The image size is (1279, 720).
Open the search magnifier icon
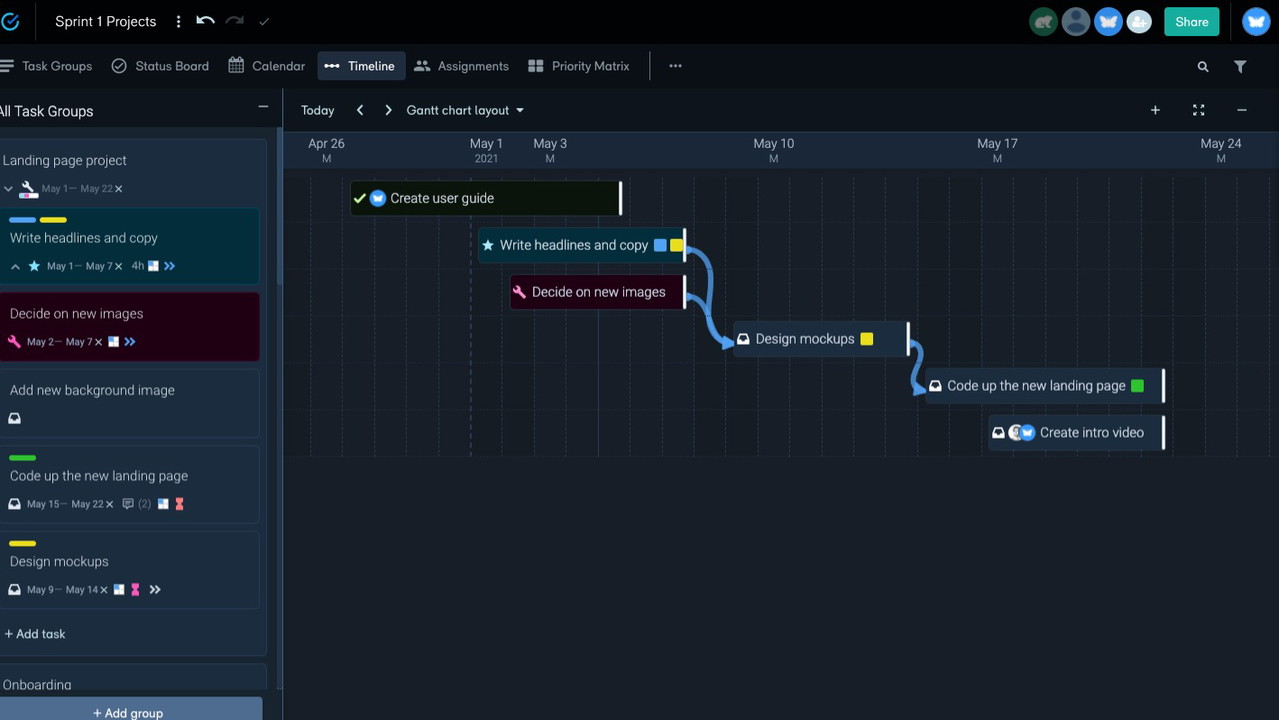click(x=1203, y=66)
